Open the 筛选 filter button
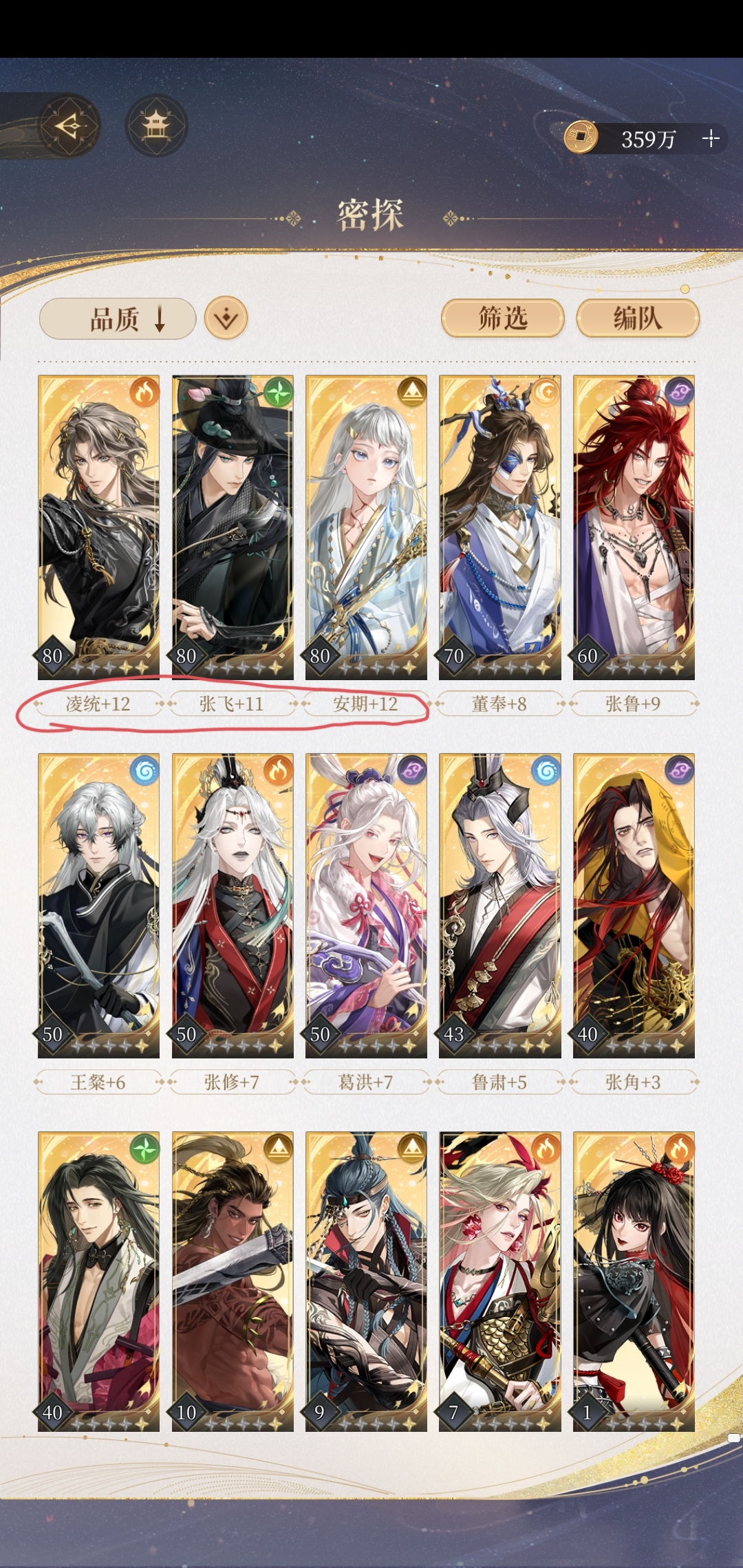This screenshot has width=743, height=1568. 503,318
